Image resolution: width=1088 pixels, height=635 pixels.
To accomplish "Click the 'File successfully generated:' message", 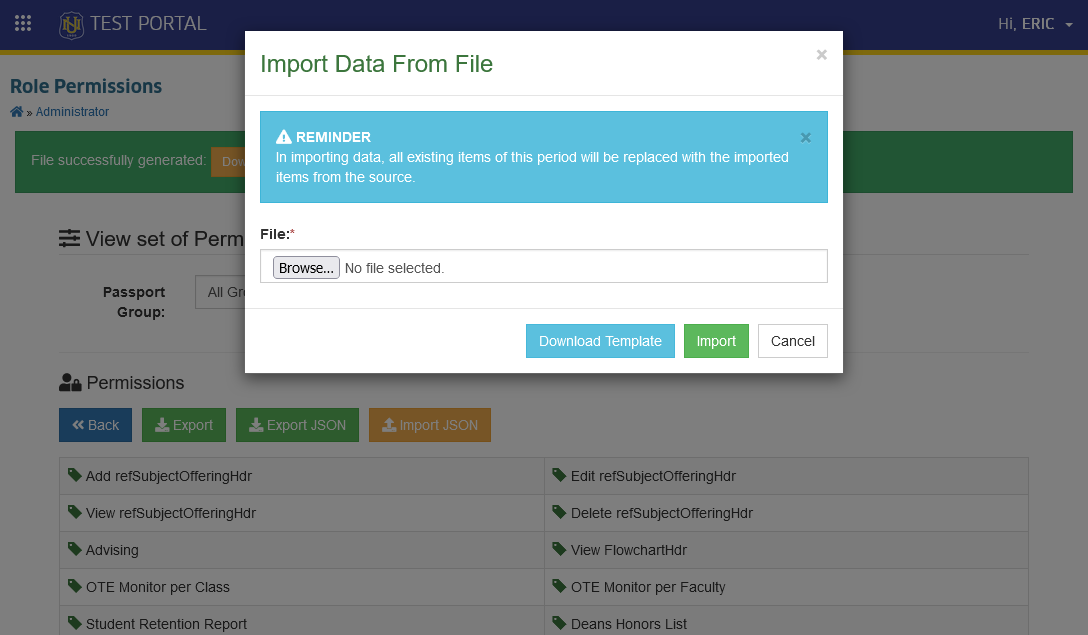I will click(119, 160).
